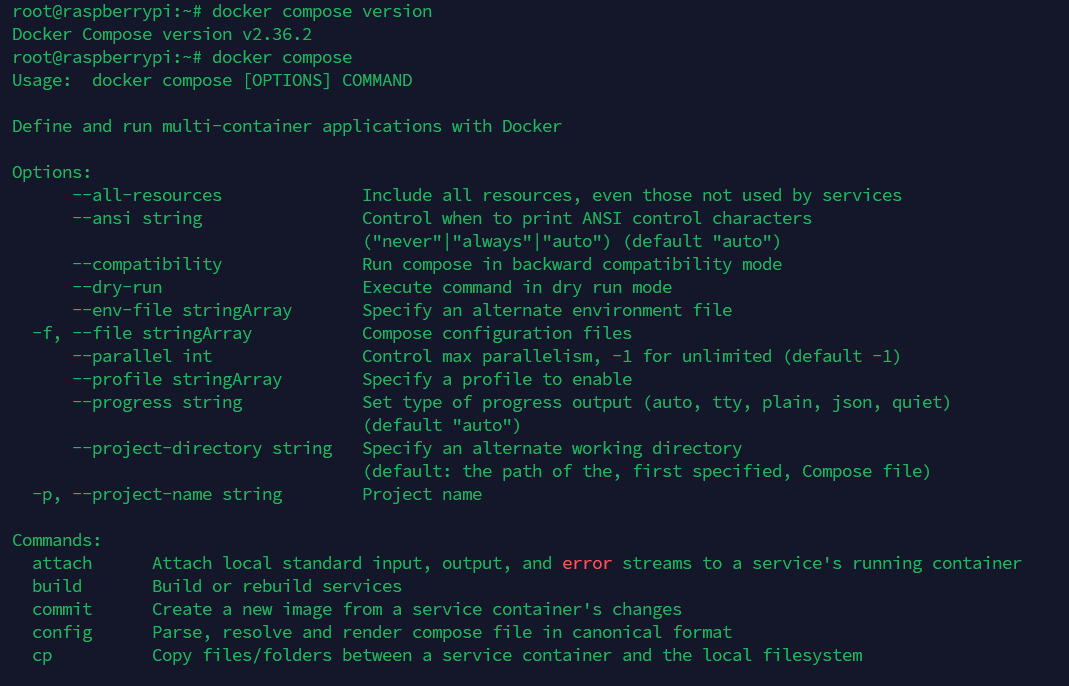Click the "--dry-run" option text

click(117, 287)
